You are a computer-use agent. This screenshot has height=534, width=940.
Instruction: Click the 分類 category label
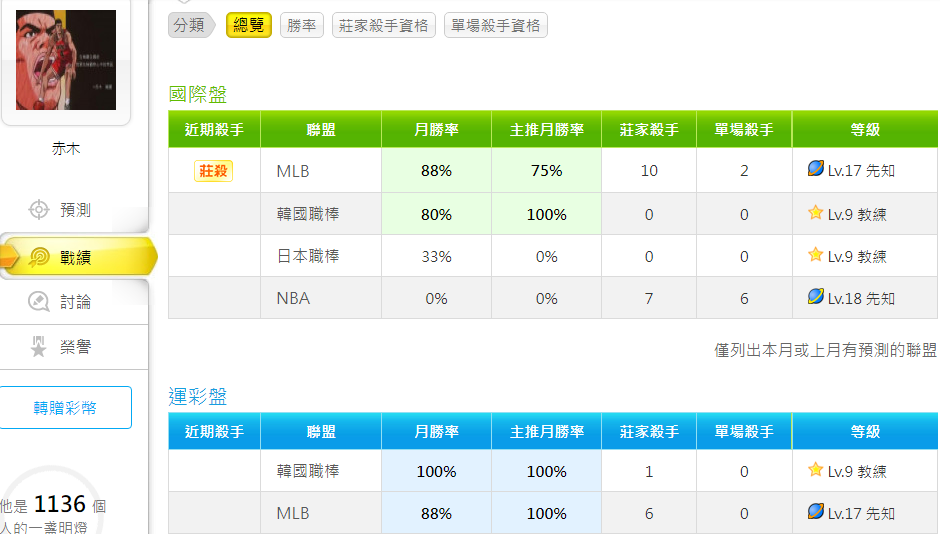[189, 25]
